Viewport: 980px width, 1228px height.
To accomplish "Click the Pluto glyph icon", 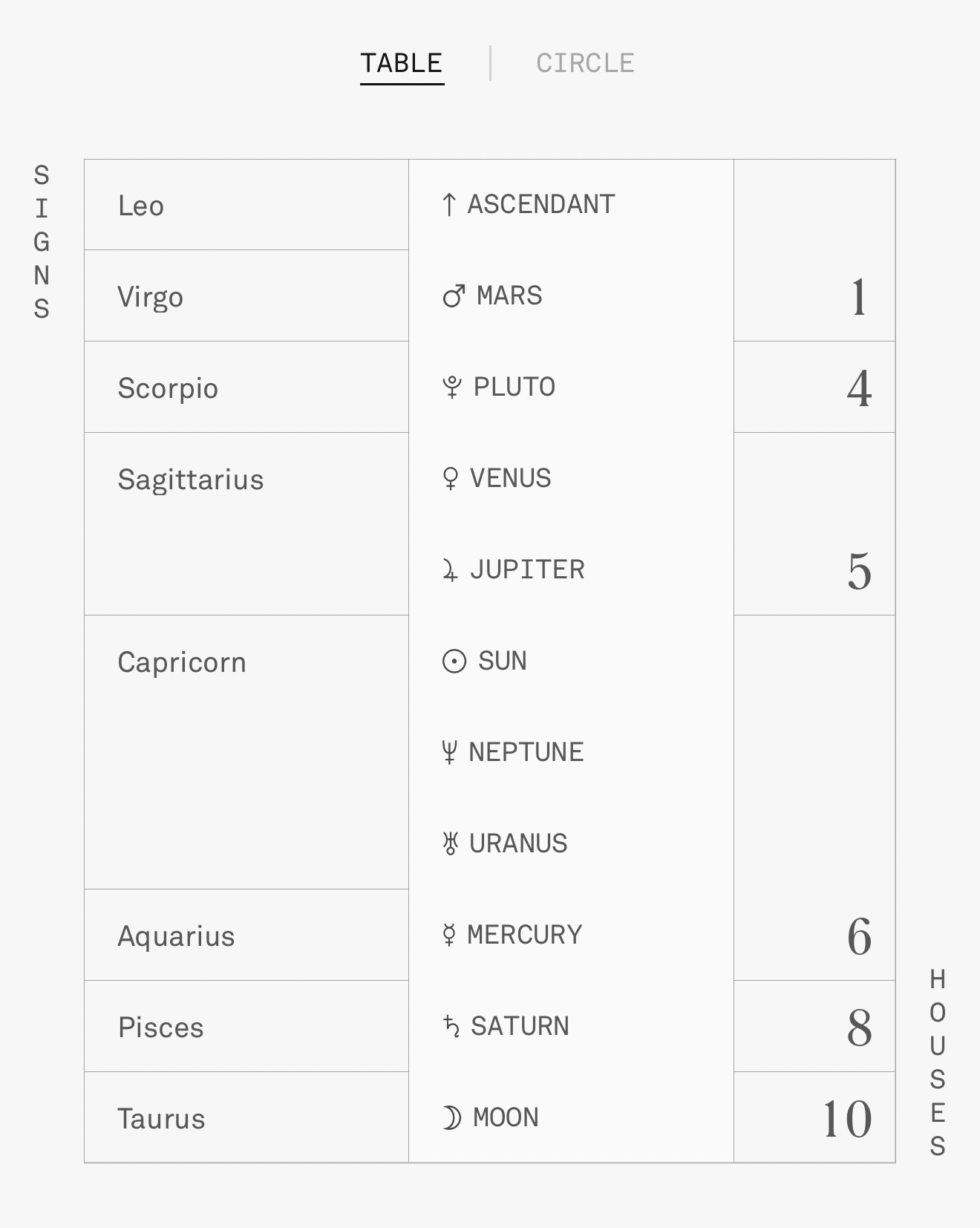I will [451, 387].
